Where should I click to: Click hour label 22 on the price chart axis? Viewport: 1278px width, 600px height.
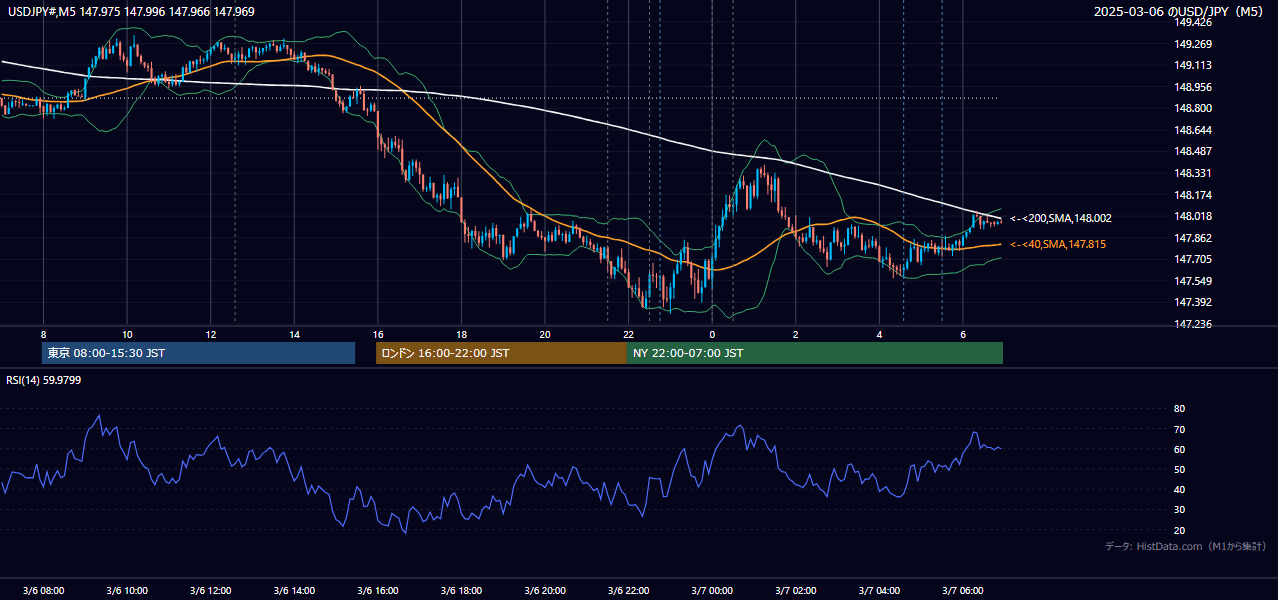tap(628, 334)
